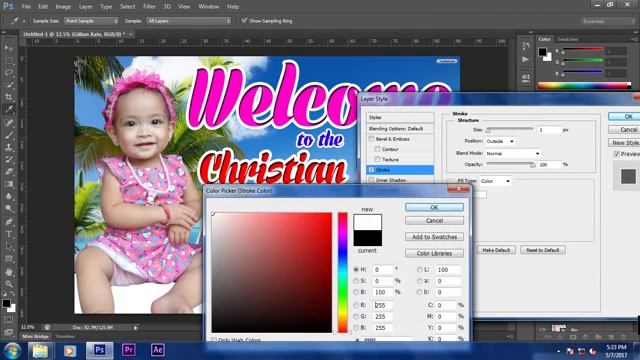The height and width of the screenshot is (360, 640).
Task: Open the File menu
Action: coord(26,7)
